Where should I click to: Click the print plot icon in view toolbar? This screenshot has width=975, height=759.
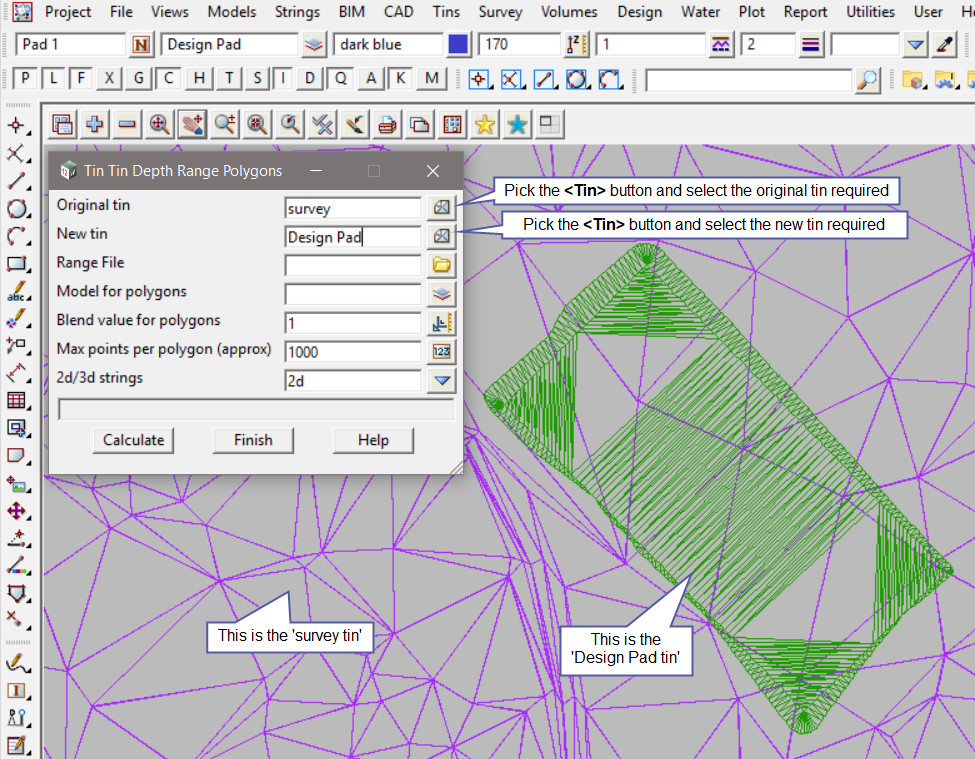pos(387,124)
